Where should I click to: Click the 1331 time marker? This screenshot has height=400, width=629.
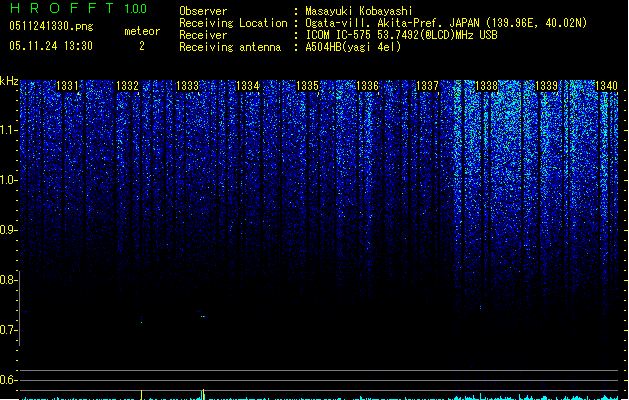click(67, 86)
